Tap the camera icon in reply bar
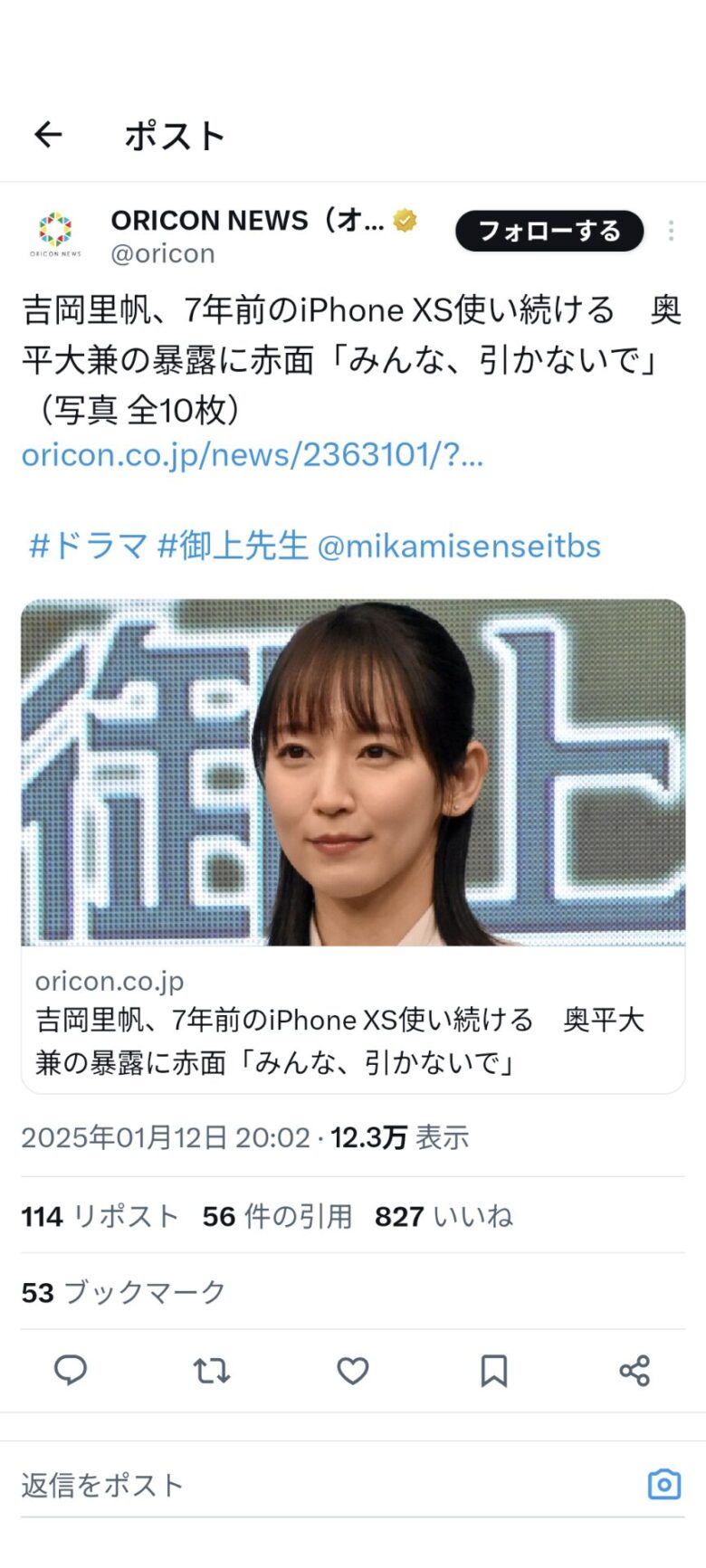The image size is (706, 1568). click(664, 1485)
